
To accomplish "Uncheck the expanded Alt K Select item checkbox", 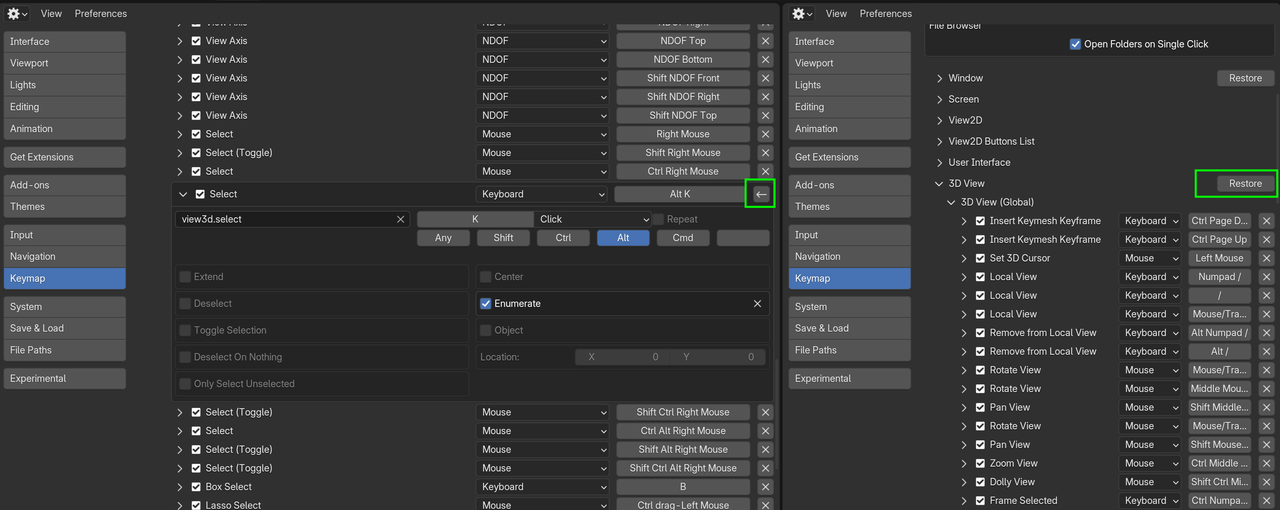I will click(x=200, y=194).
